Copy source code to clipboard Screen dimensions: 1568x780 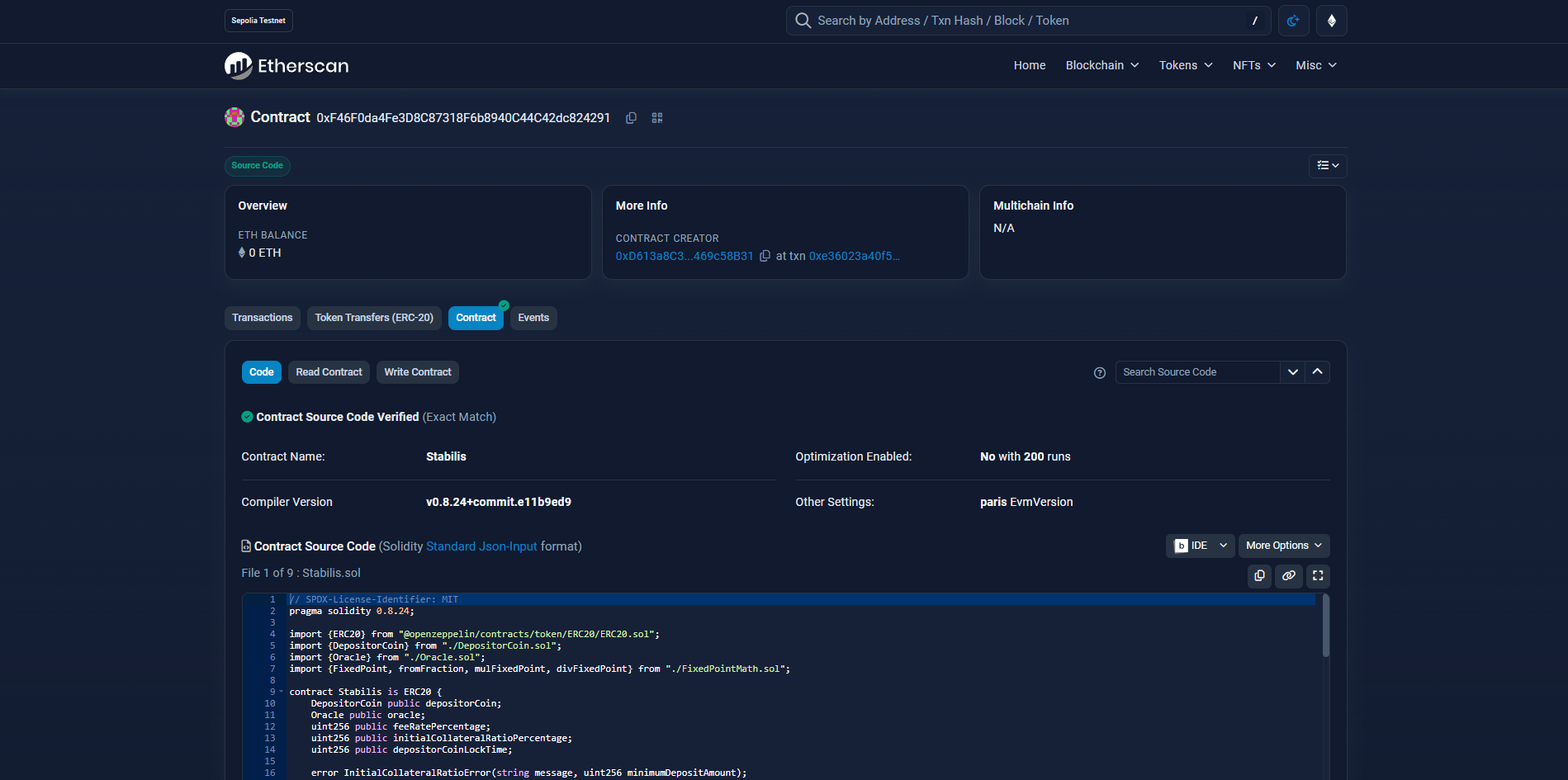pos(1259,575)
